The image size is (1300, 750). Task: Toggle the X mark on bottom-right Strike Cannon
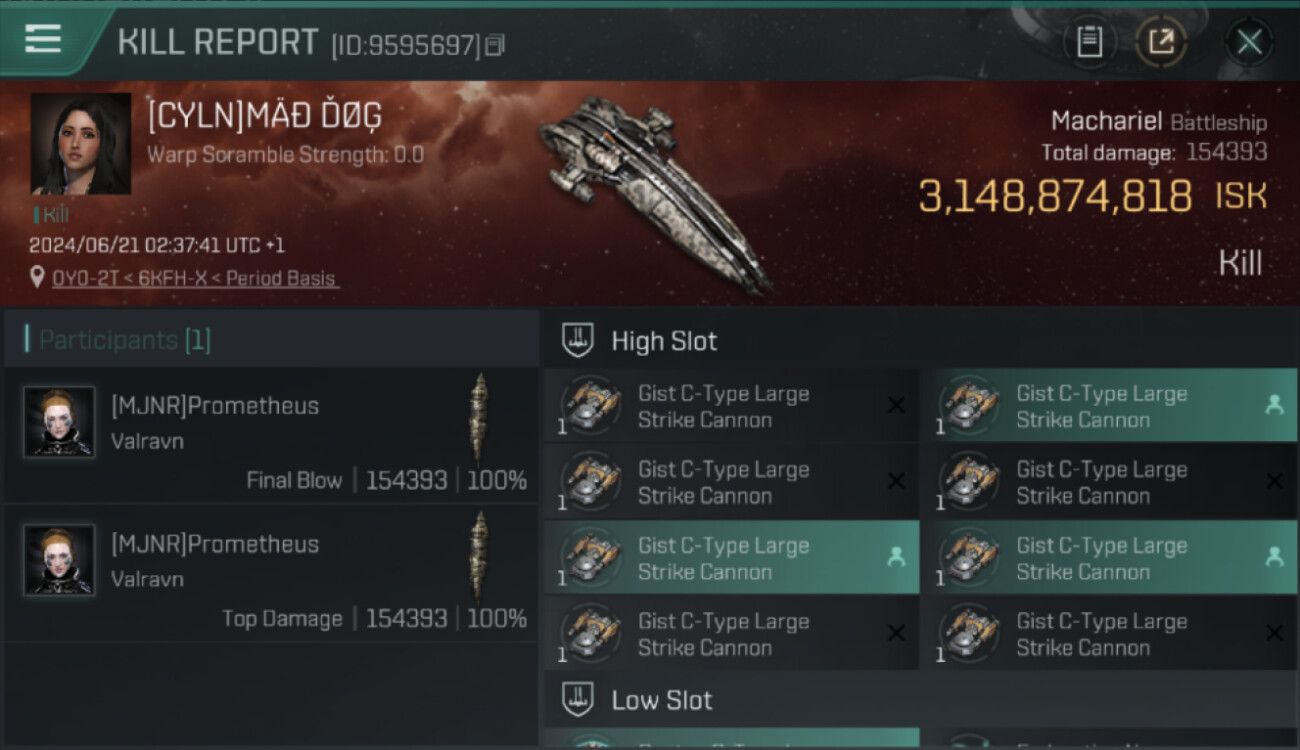pyautogui.click(x=1274, y=633)
